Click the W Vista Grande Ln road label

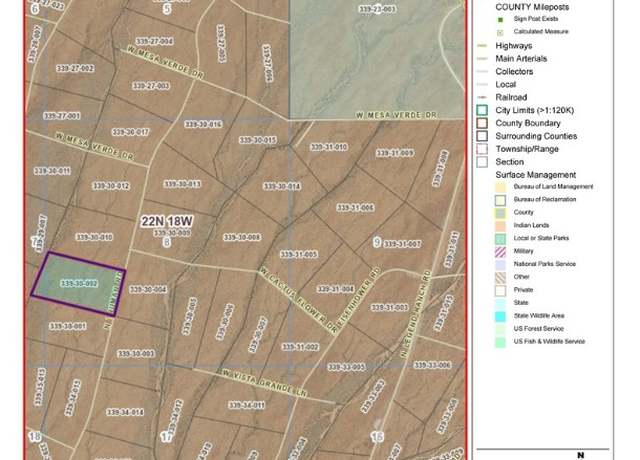point(262,382)
